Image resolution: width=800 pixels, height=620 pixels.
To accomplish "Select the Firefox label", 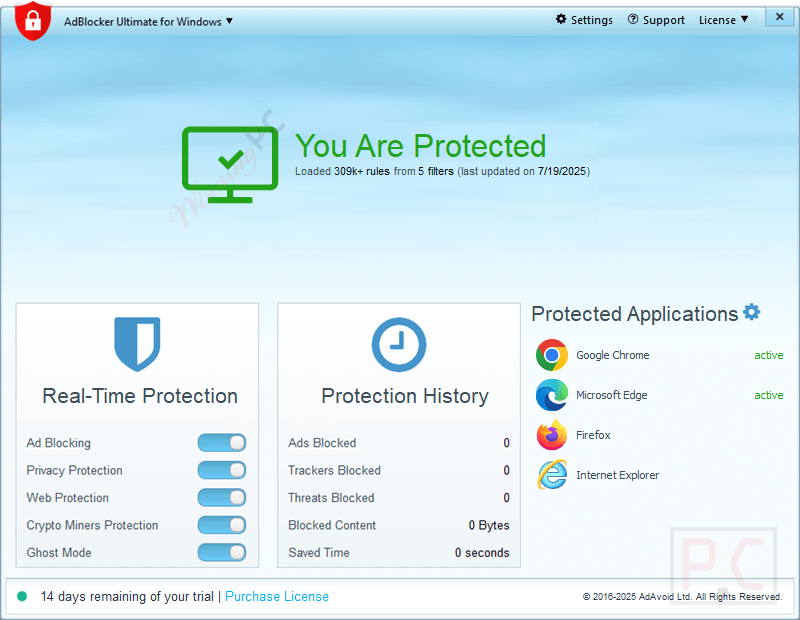I will pyautogui.click(x=593, y=435).
